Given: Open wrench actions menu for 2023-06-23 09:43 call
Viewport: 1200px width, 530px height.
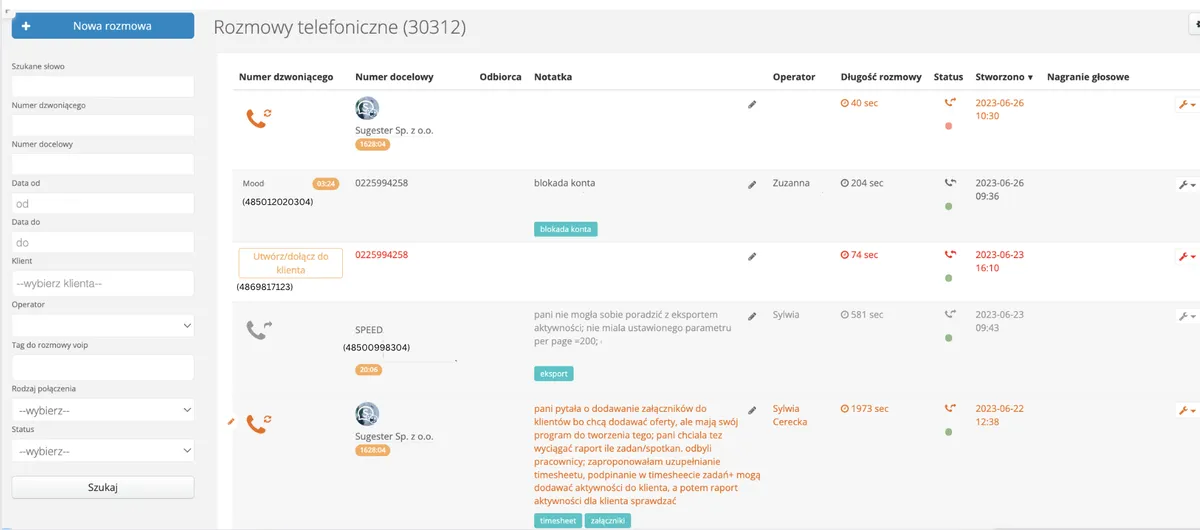Looking at the screenshot, I should click(1186, 316).
